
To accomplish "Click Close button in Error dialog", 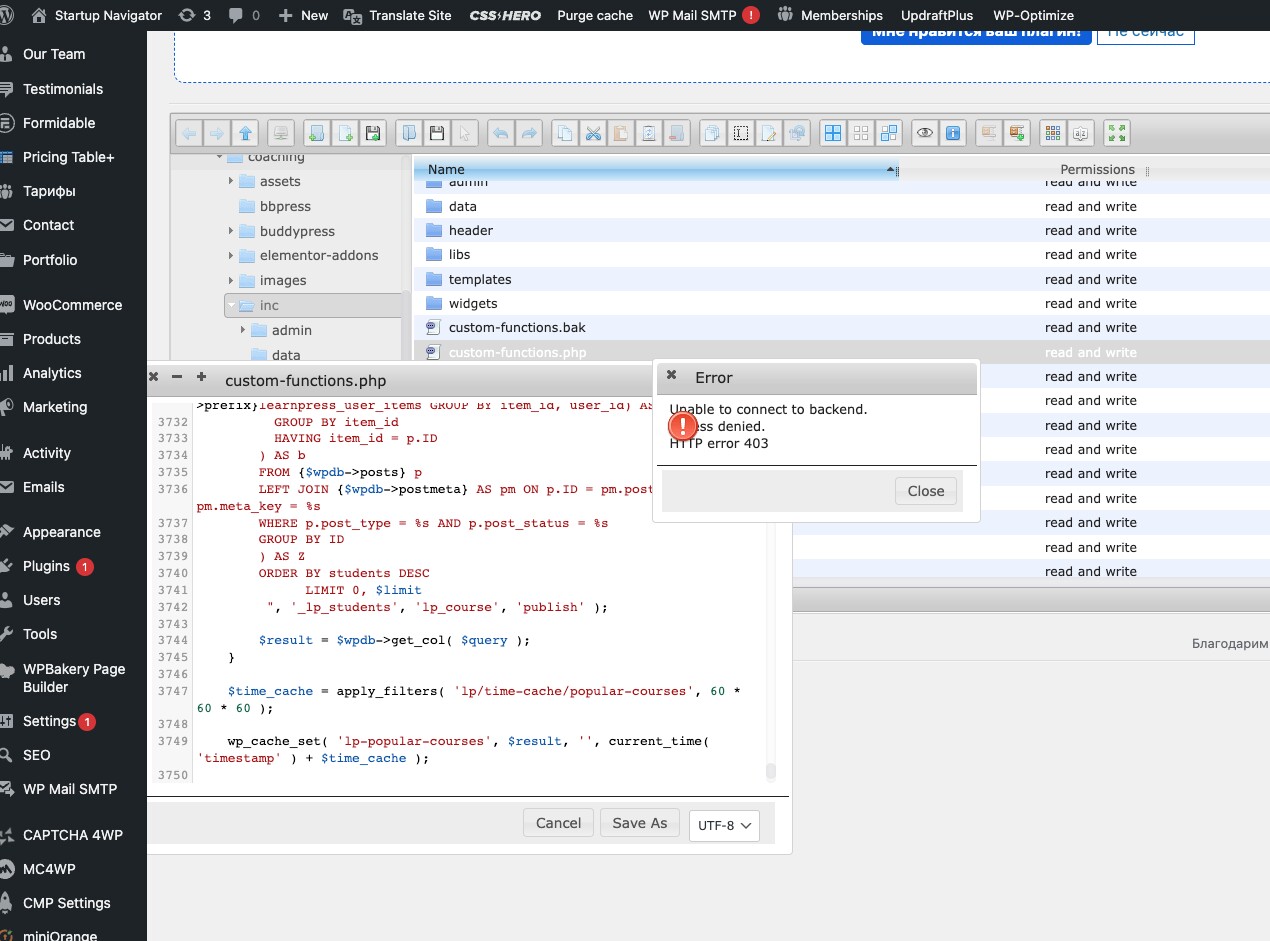I will click(x=926, y=491).
